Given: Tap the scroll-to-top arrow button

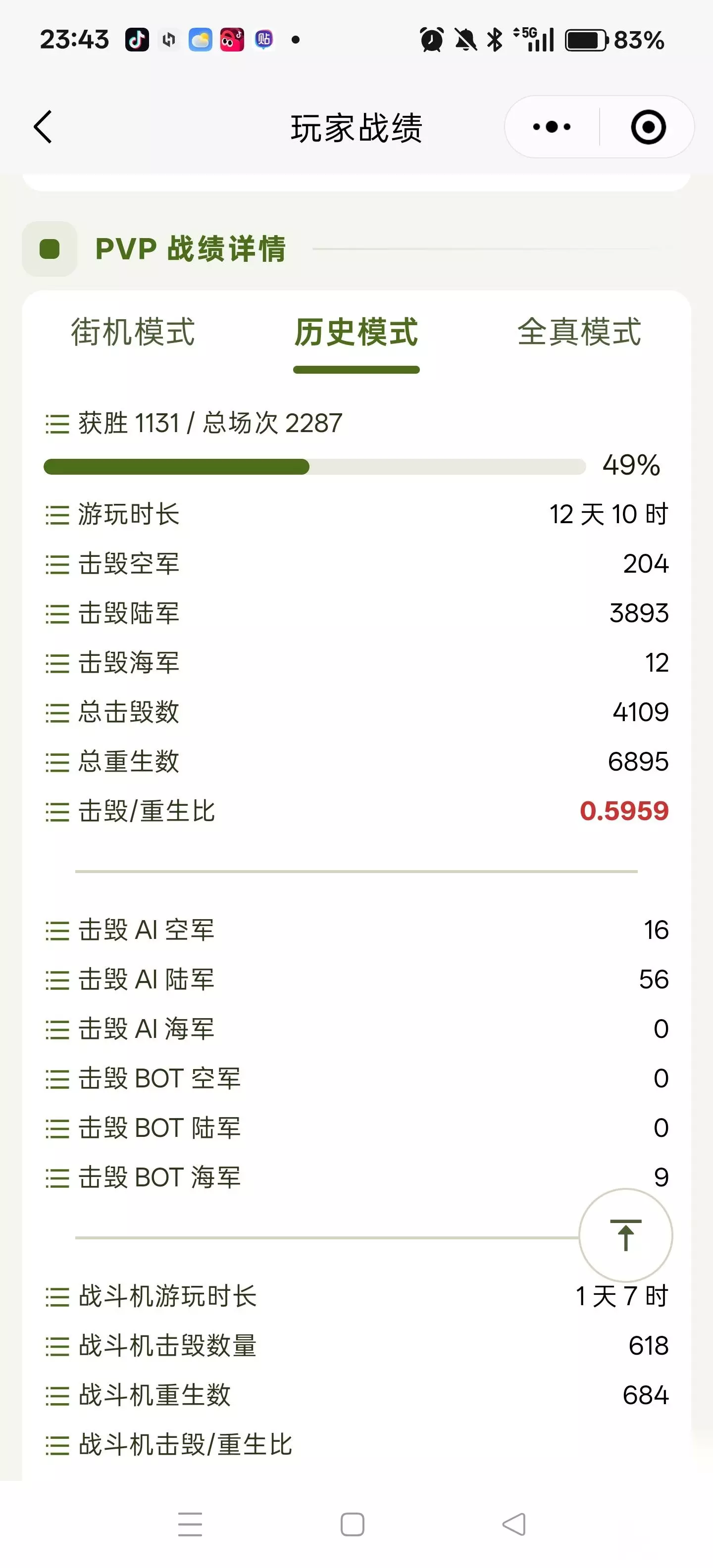Looking at the screenshot, I should [x=625, y=1236].
